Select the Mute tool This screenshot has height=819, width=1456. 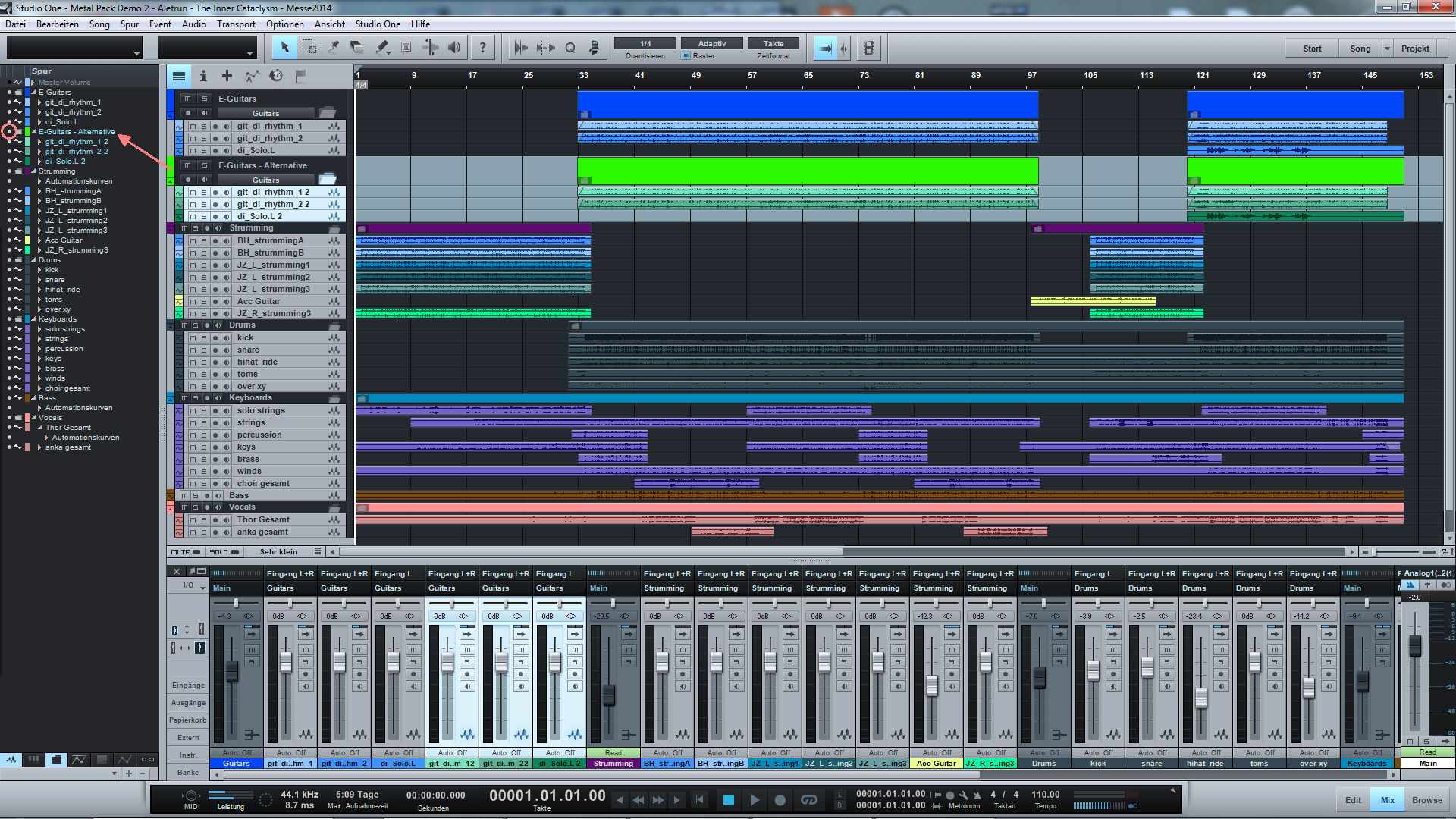406,48
